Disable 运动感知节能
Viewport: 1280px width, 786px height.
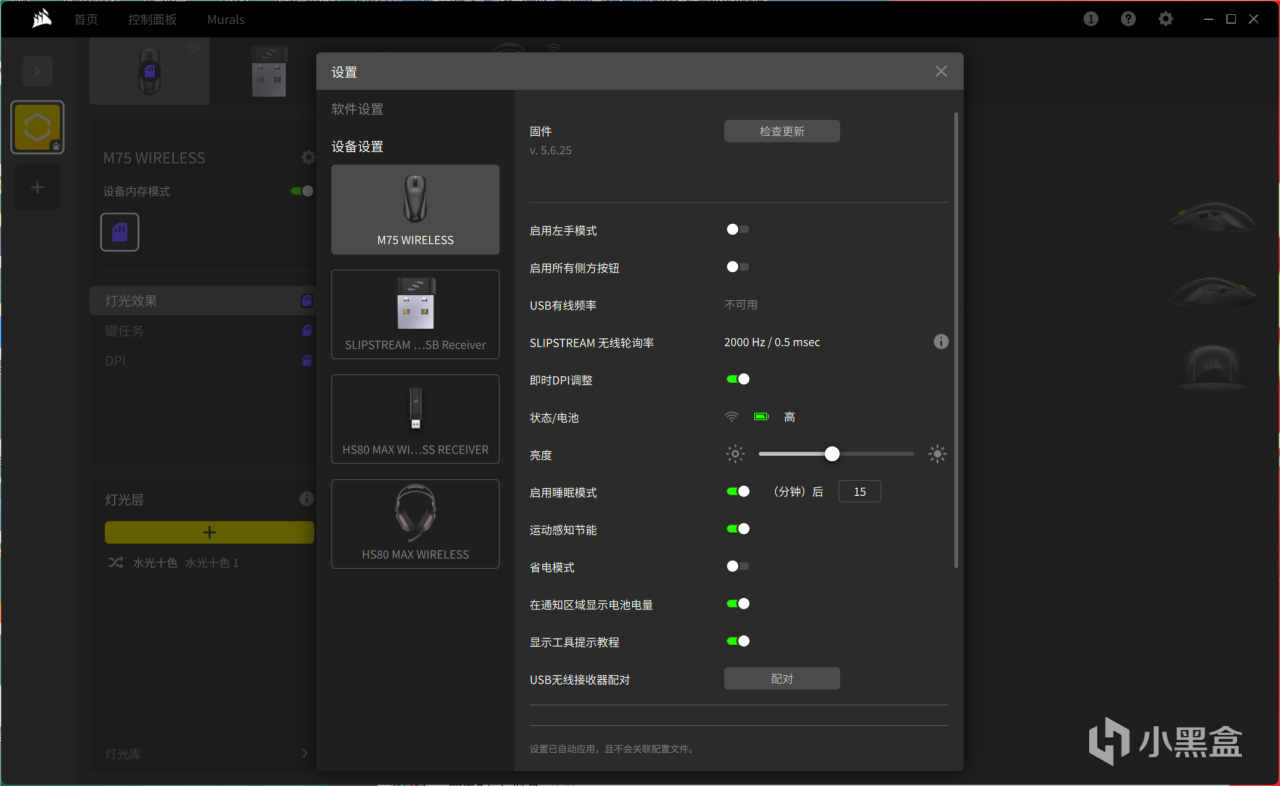point(738,529)
